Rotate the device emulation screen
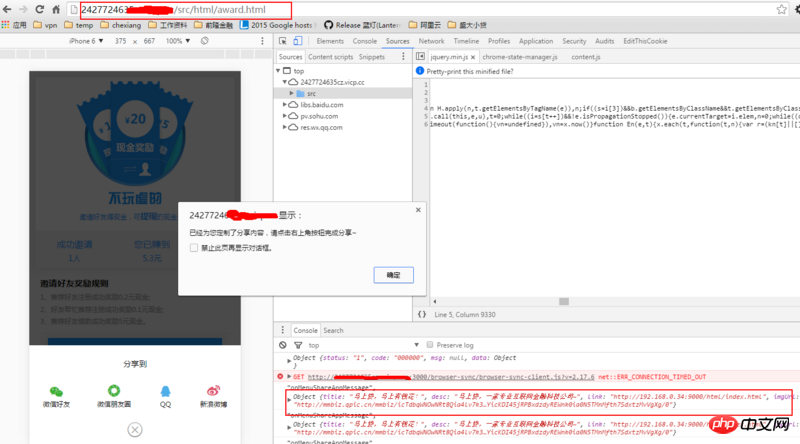Screen dimensions: 800x444 point(205,41)
